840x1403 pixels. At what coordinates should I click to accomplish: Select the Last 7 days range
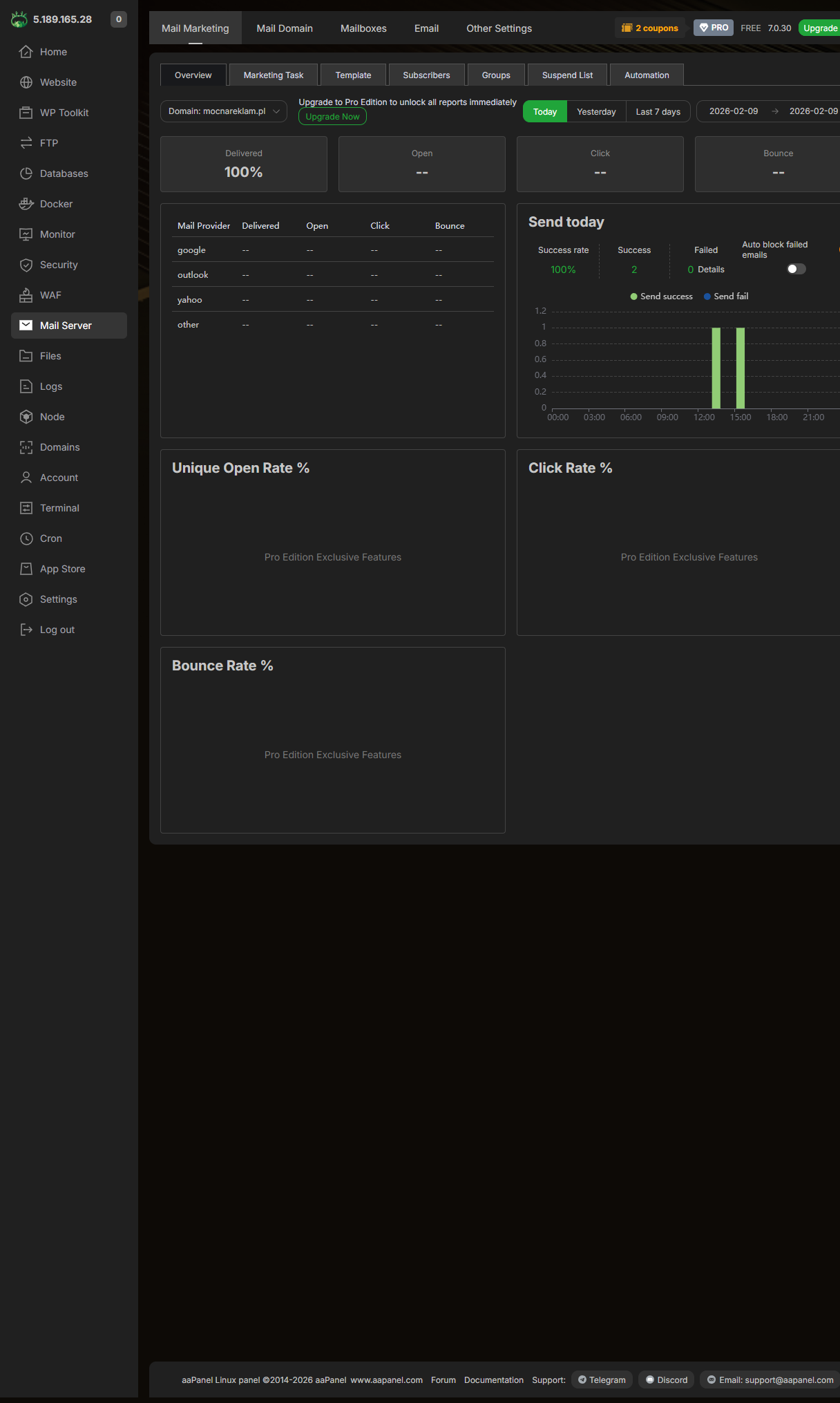[658, 111]
